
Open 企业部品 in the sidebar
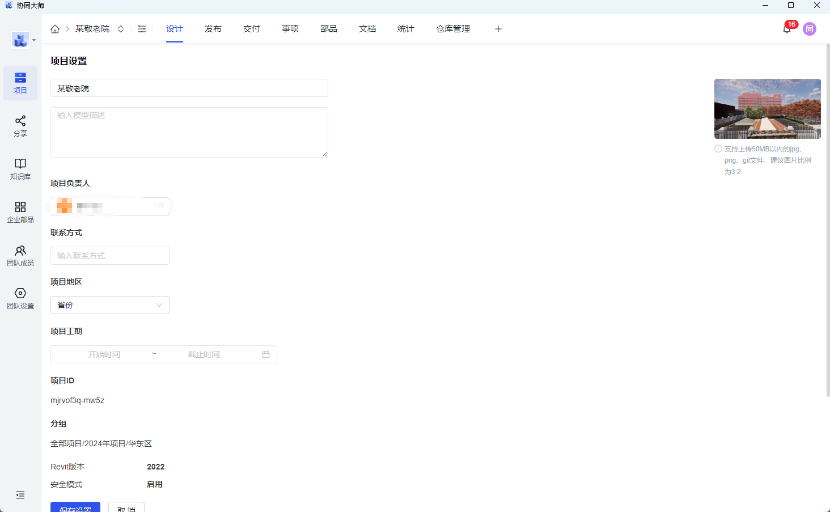(x=20, y=211)
